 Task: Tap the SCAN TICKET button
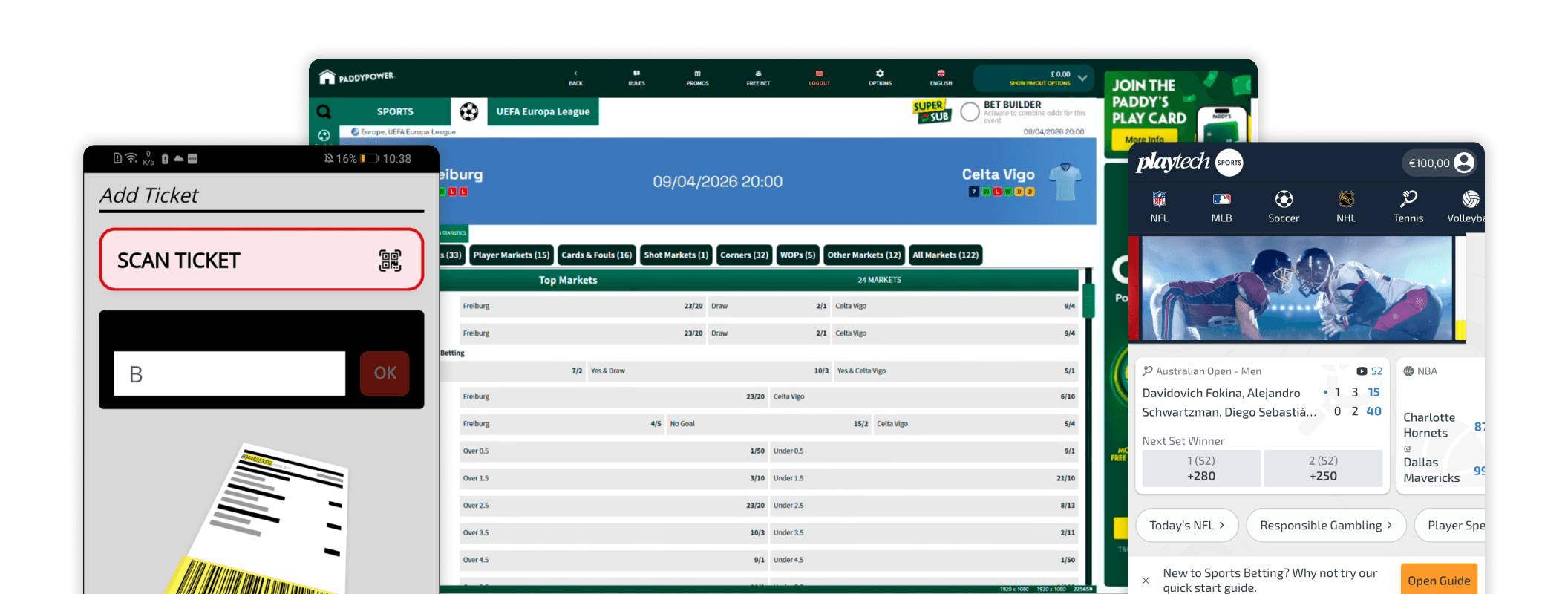(261, 259)
